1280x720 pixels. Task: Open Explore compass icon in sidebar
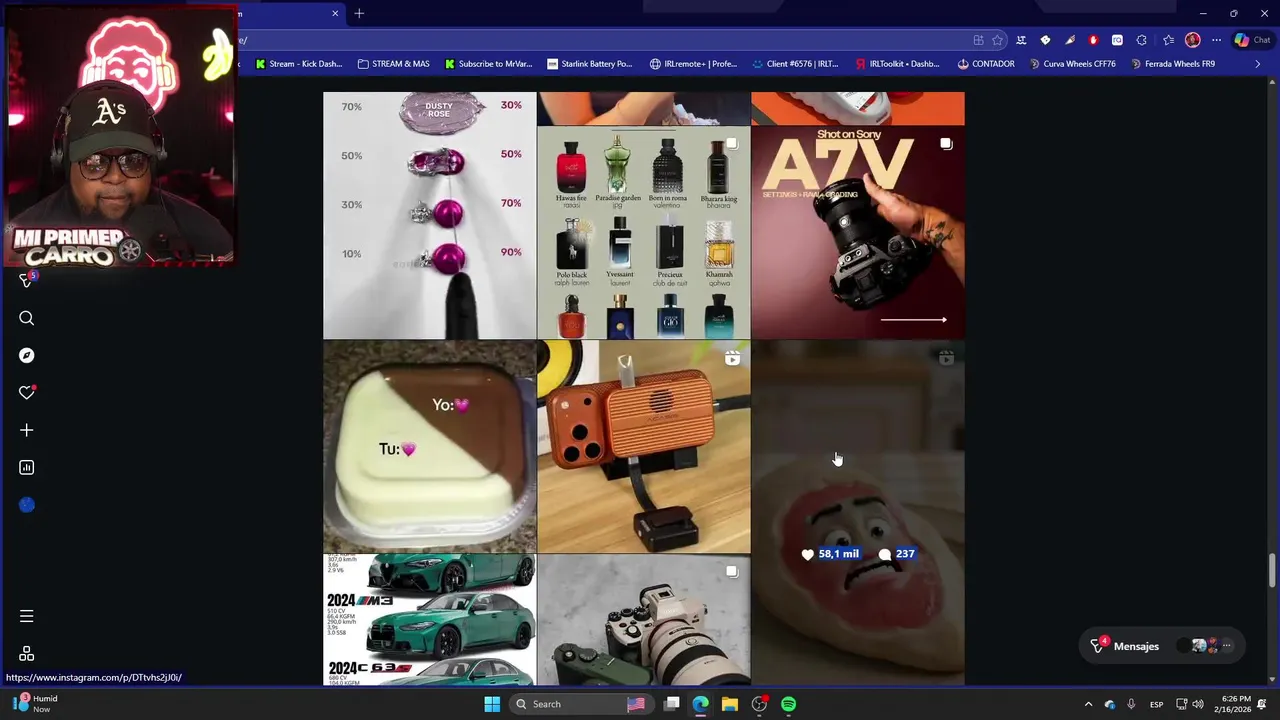coord(27,355)
